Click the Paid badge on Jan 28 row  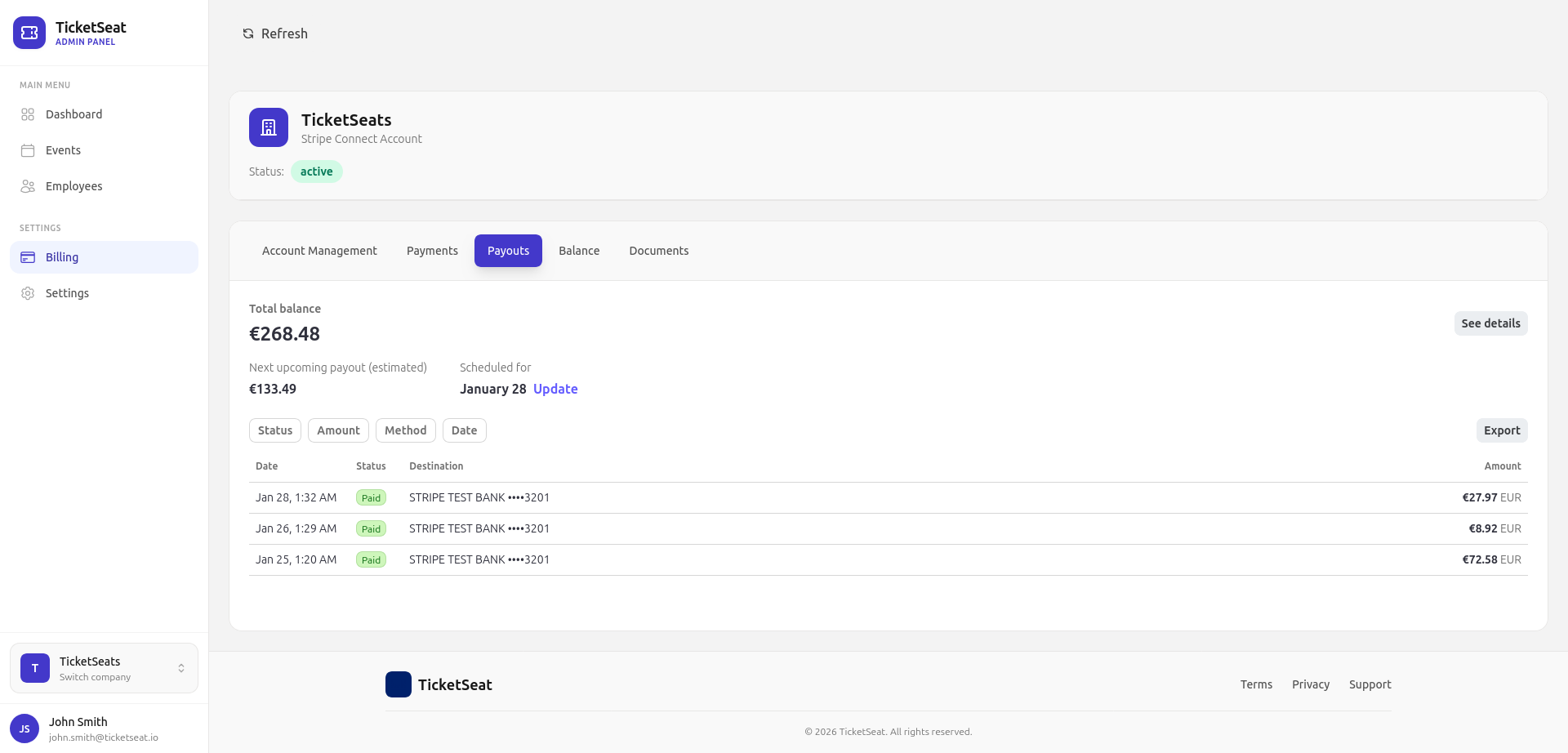click(x=371, y=497)
